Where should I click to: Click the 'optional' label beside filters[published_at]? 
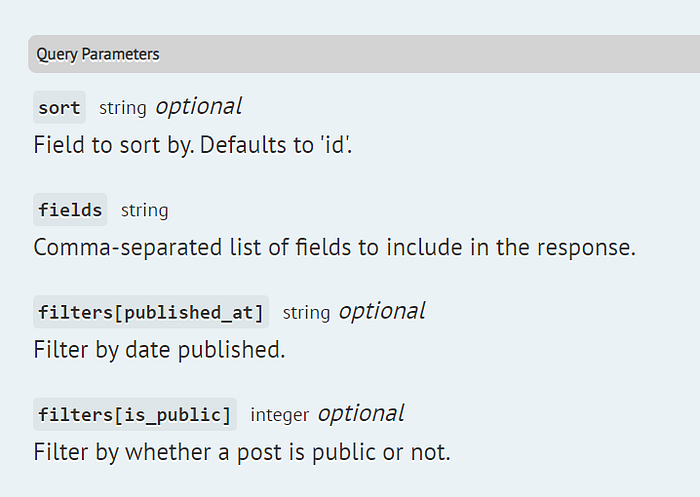pos(381,311)
